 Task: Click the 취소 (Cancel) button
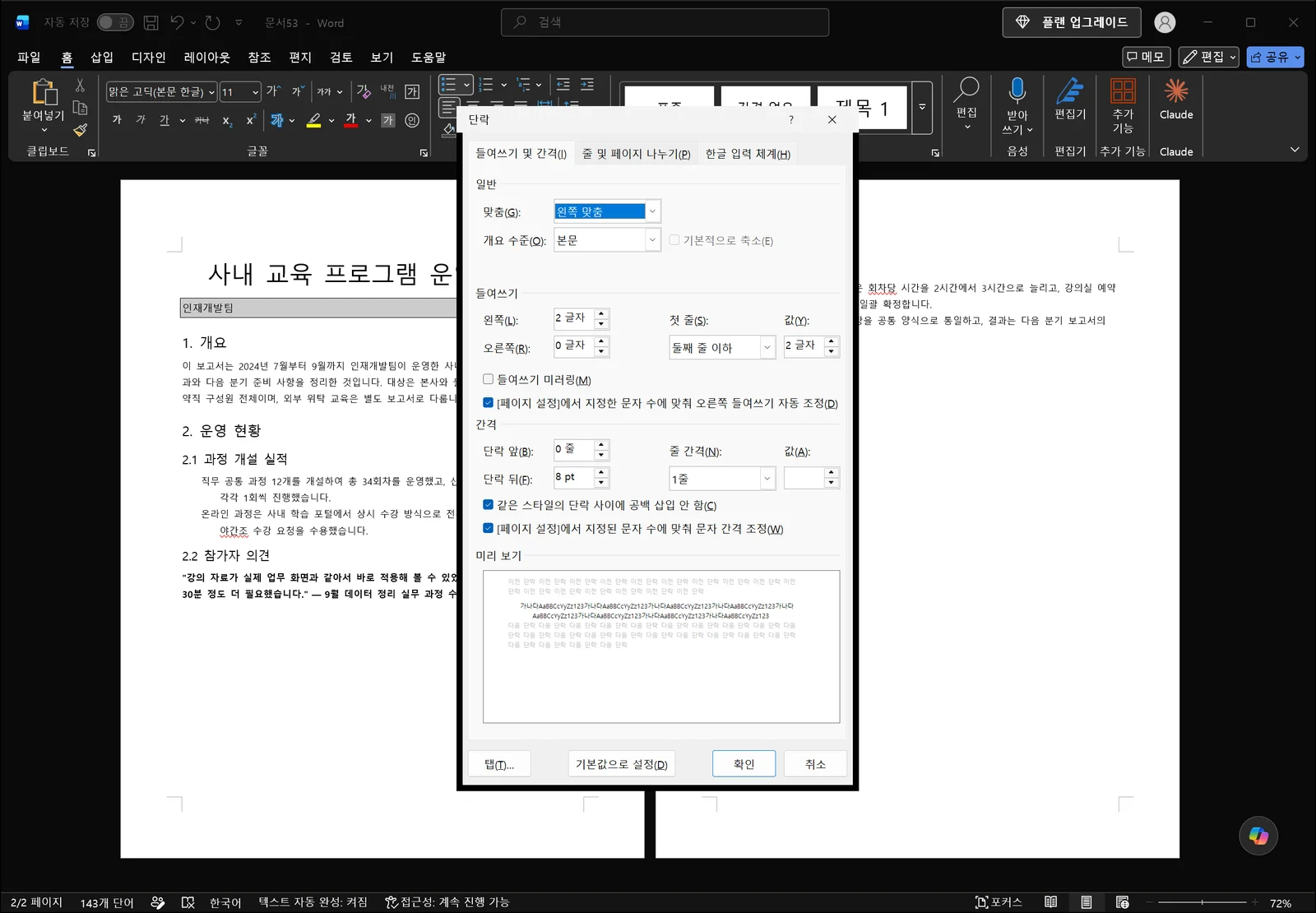[x=815, y=763]
